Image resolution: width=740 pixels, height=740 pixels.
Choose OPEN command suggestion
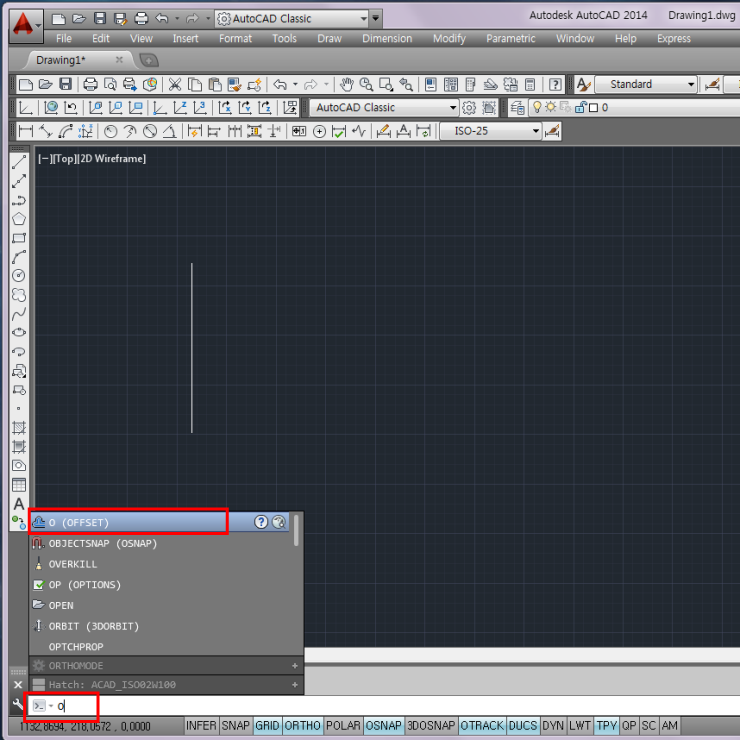(x=160, y=605)
